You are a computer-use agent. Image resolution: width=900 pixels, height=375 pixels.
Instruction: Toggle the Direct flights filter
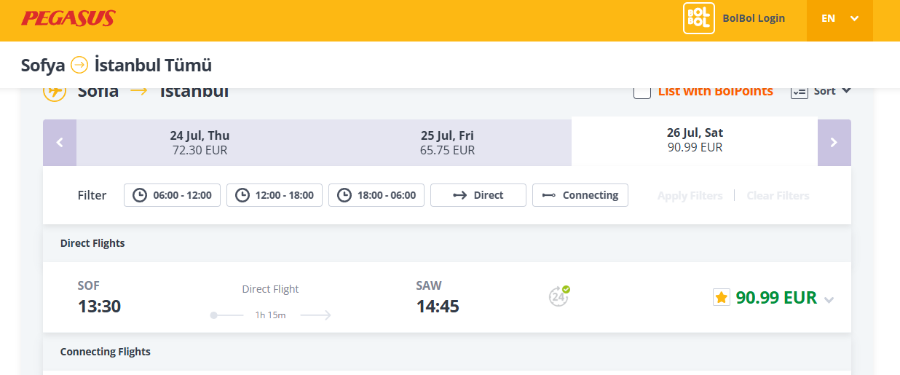[x=478, y=195]
